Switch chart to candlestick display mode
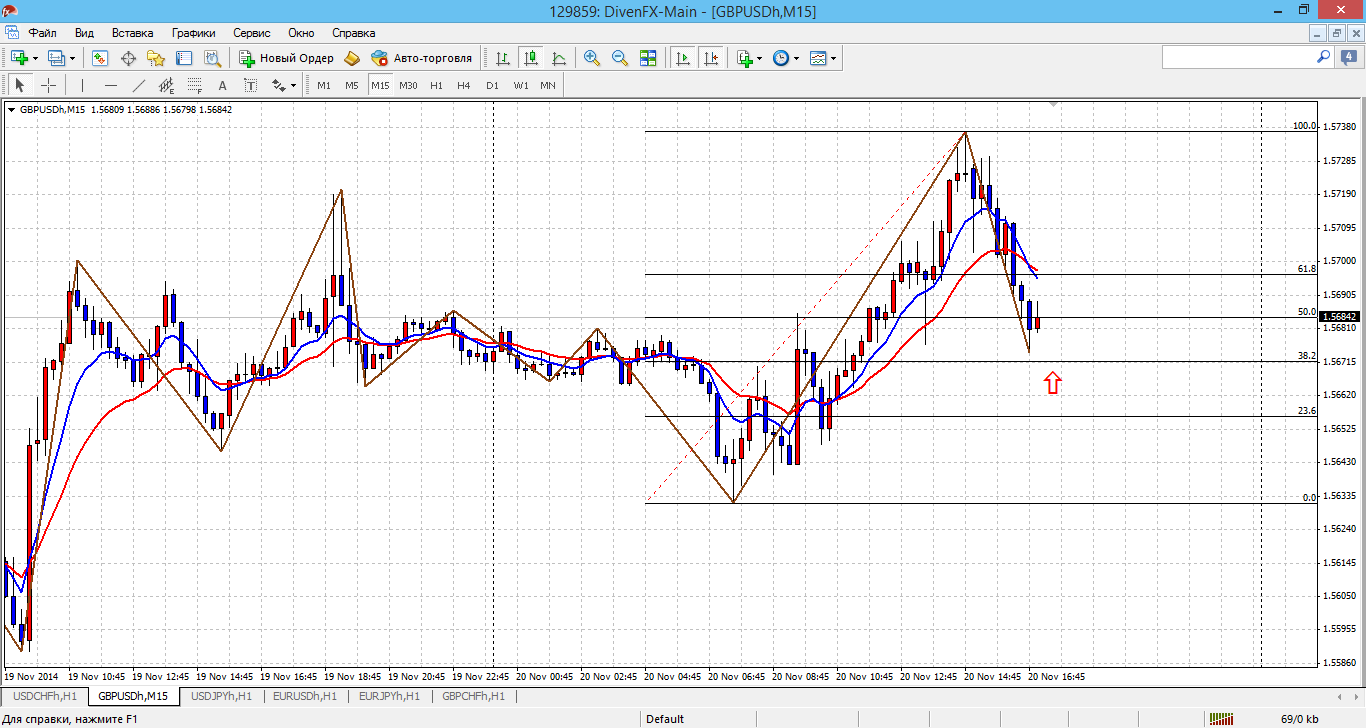 coord(531,58)
